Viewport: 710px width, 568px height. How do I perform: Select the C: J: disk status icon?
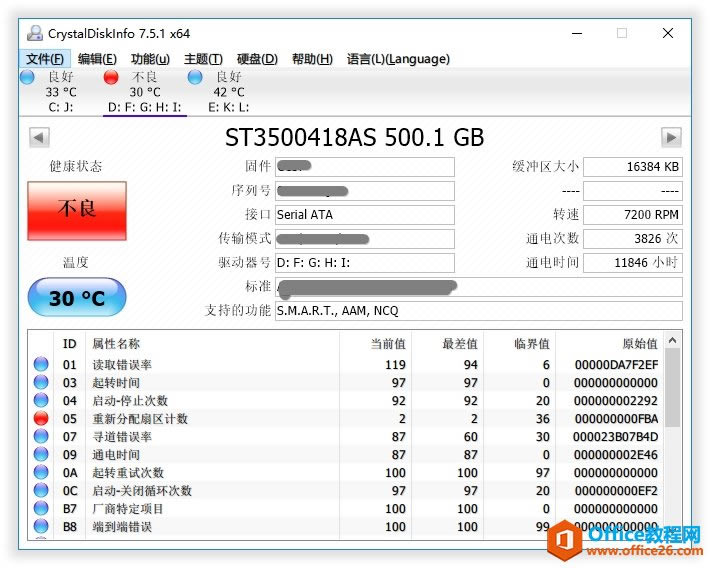coord(28,77)
